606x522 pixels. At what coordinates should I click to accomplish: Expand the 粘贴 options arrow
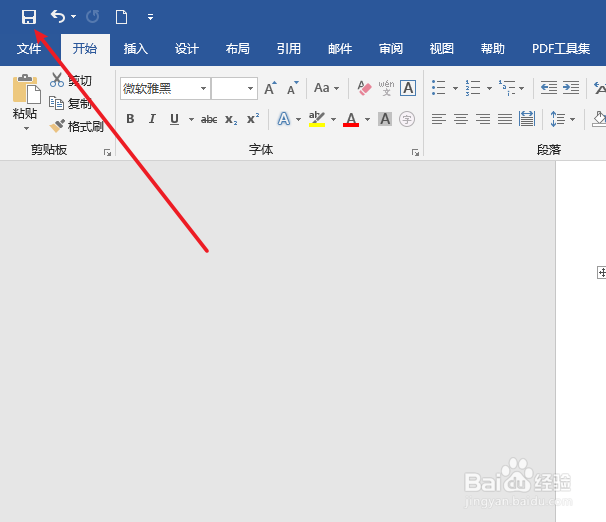pos(26,128)
